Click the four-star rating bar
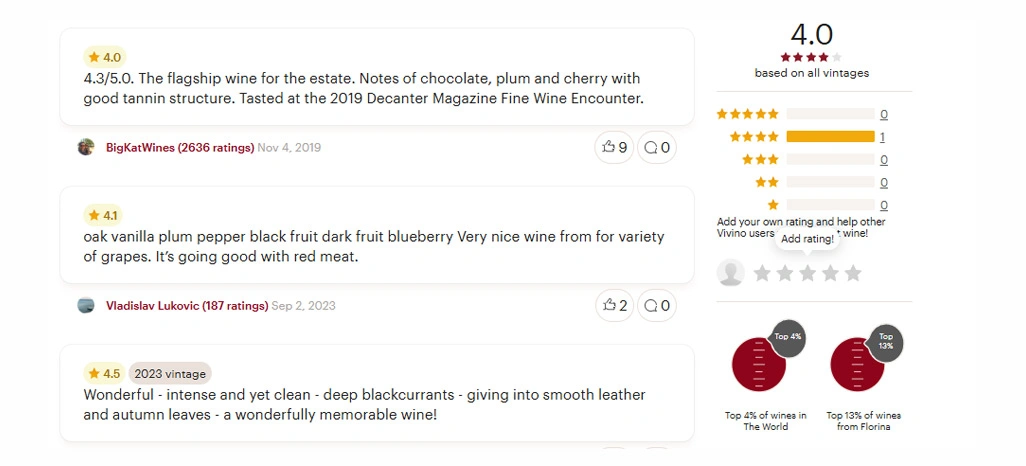This screenshot has width=1026, height=466. tap(830, 136)
